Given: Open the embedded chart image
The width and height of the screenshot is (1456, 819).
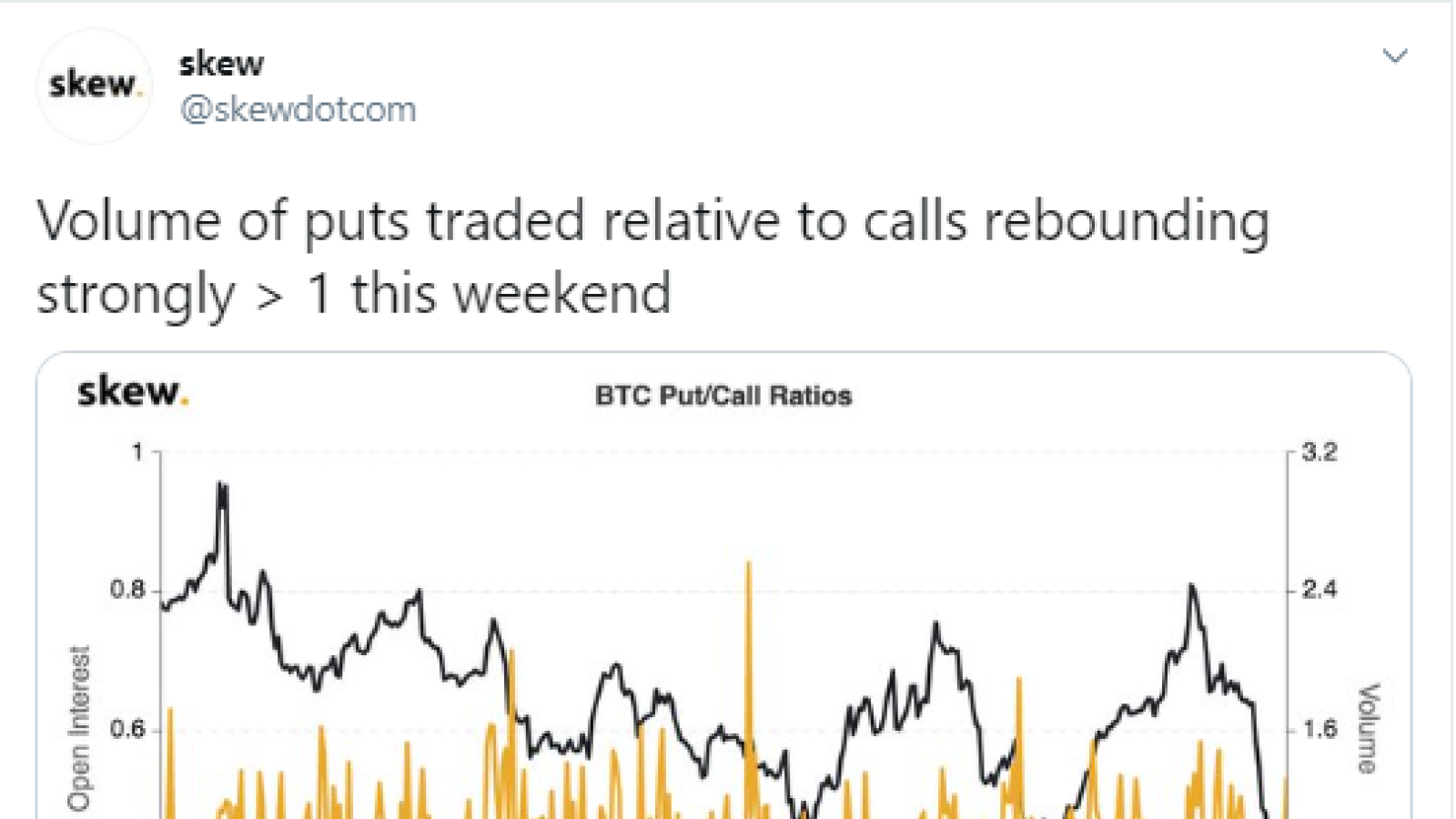Looking at the screenshot, I should point(723,585).
